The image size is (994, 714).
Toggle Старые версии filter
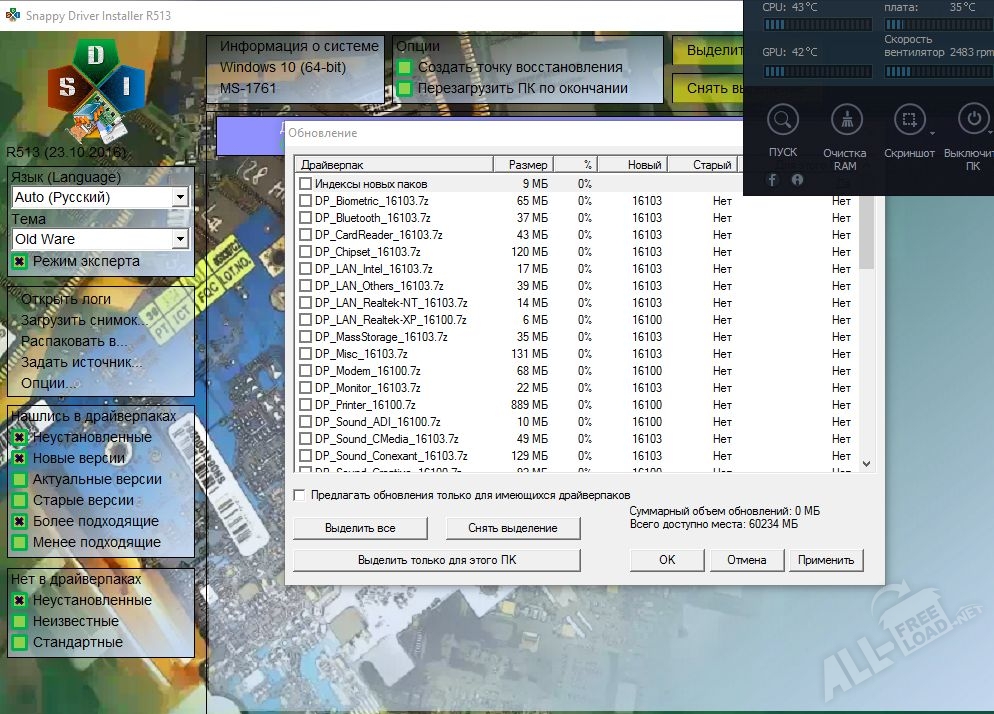pos(20,500)
